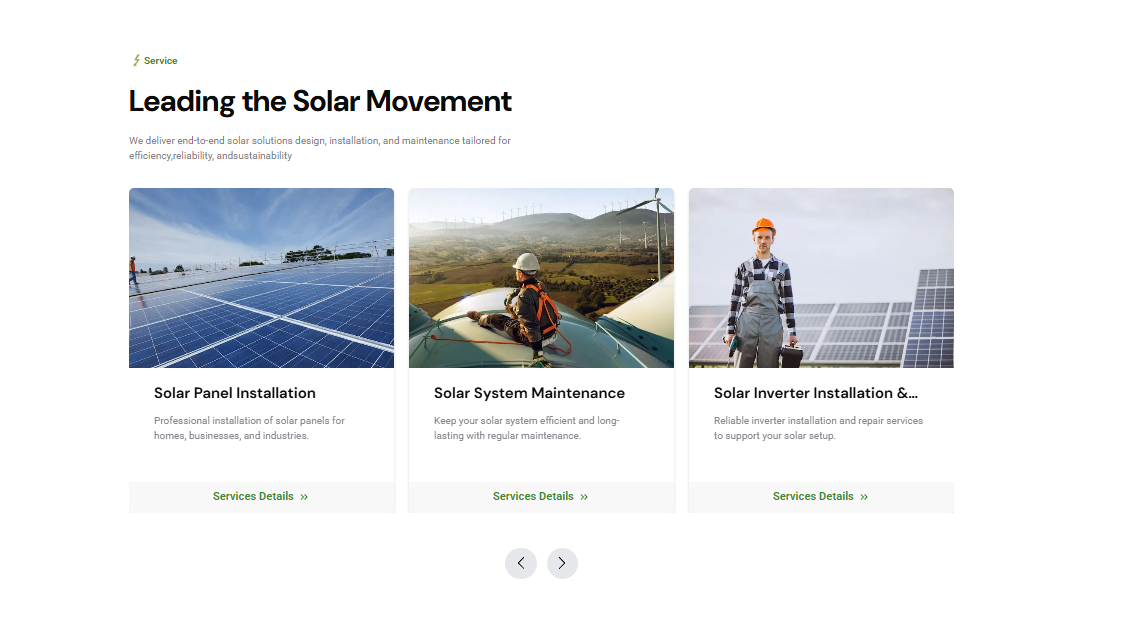Select the technician with orange helmet image

pyautogui.click(x=821, y=278)
